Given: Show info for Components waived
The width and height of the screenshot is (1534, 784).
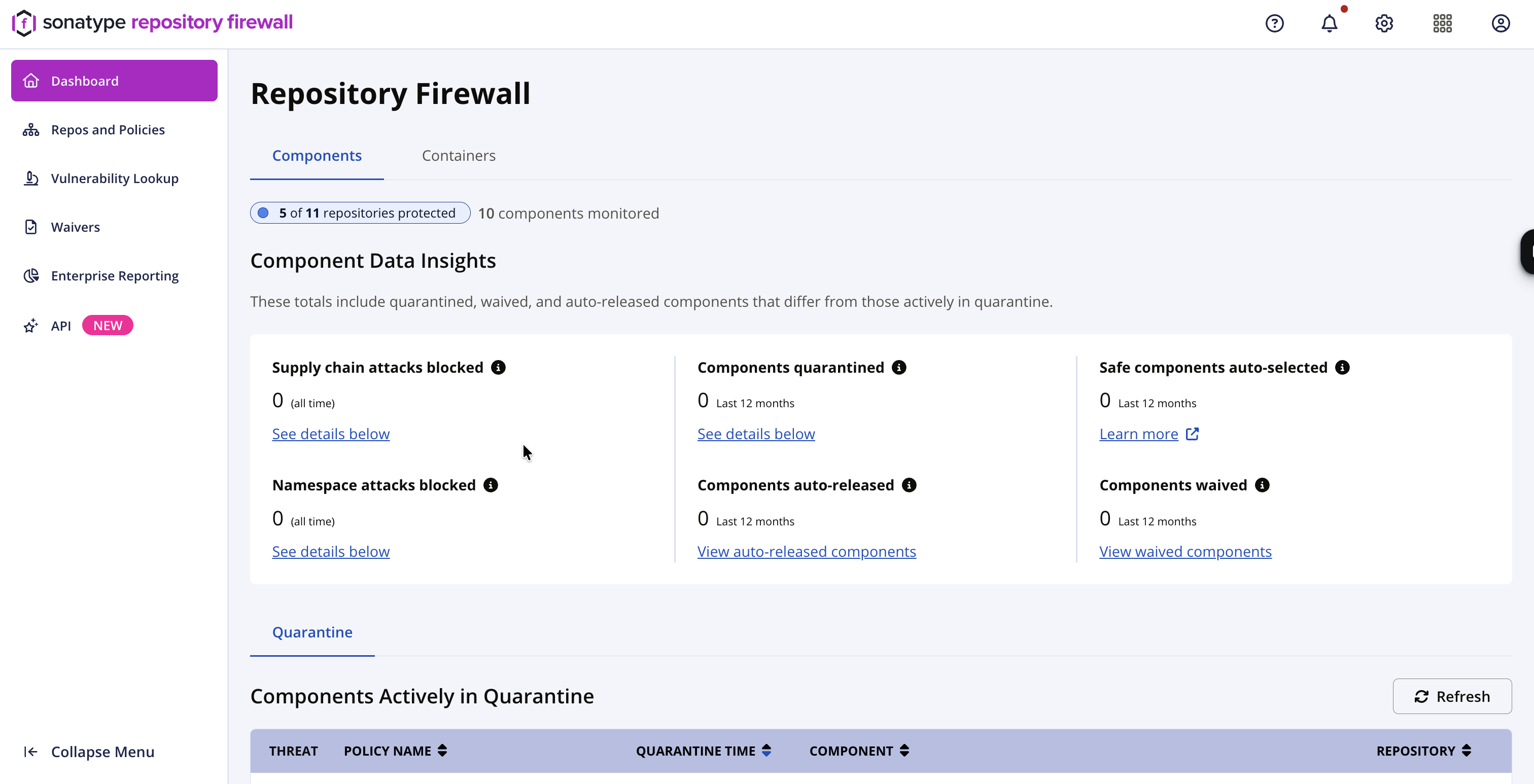Looking at the screenshot, I should [1262, 485].
